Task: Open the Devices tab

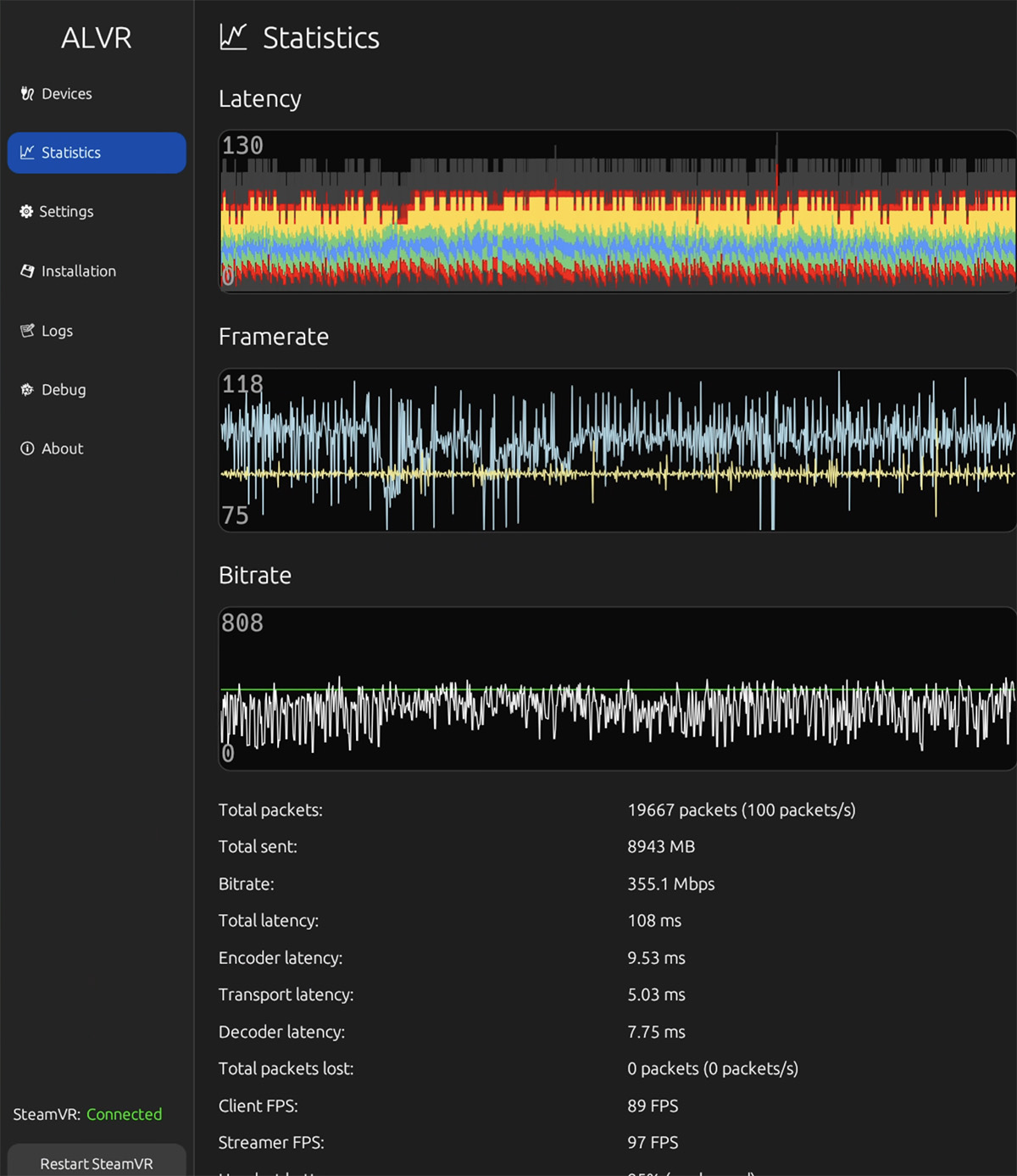Action: (67, 94)
